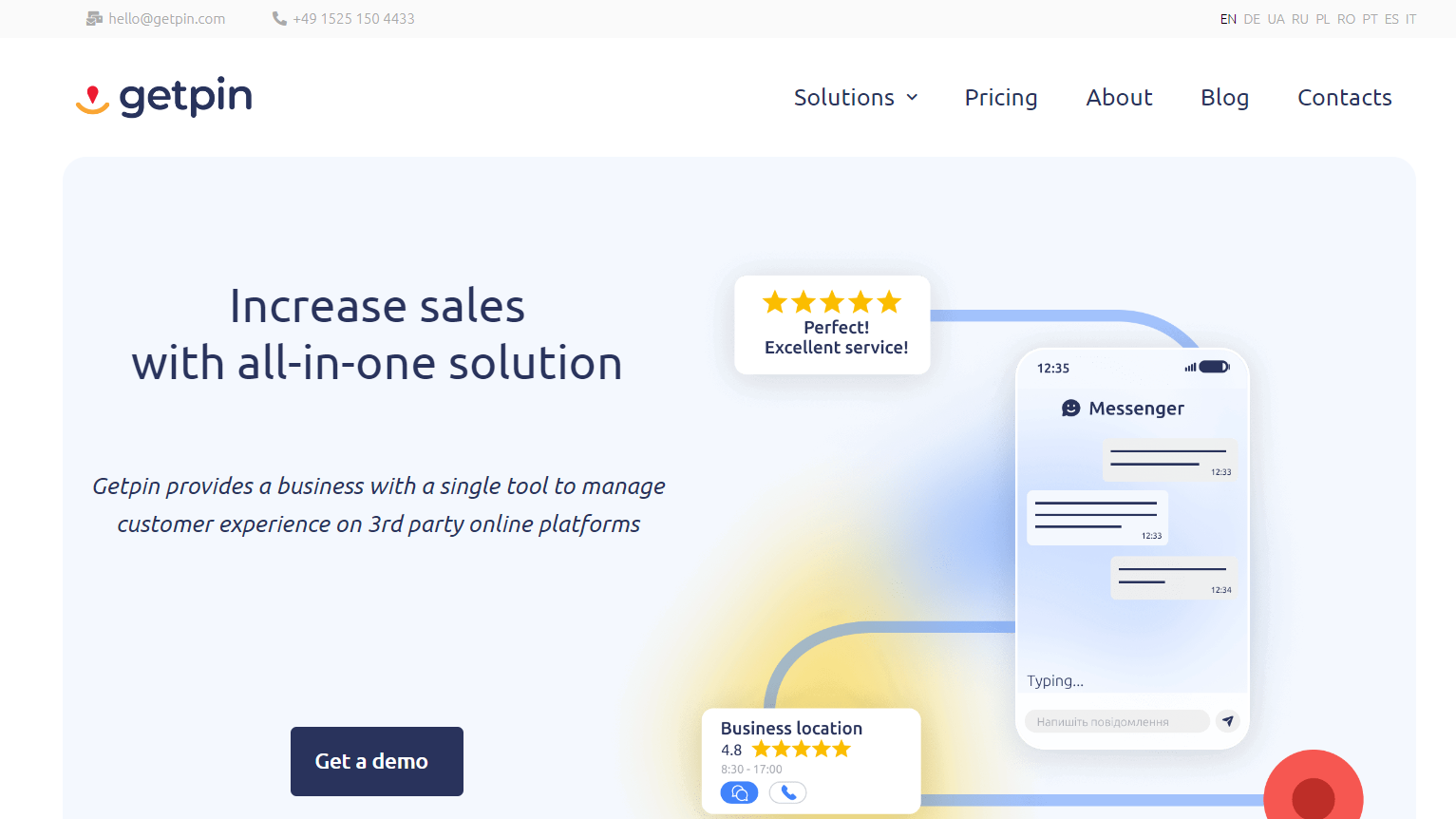Click the hello@getpin.com email link
The image size is (1456, 819).
point(167,18)
